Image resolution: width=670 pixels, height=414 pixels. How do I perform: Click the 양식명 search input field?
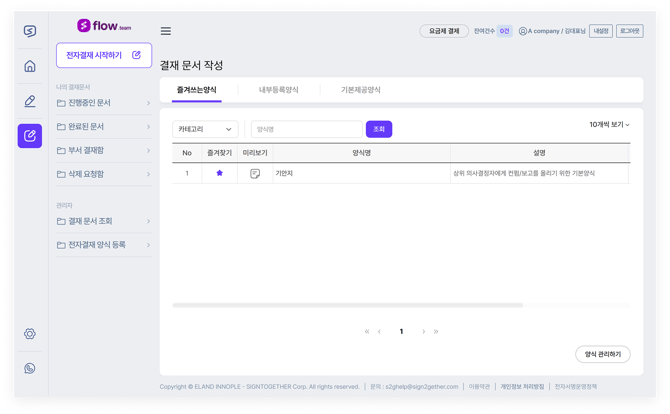[x=306, y=129]
